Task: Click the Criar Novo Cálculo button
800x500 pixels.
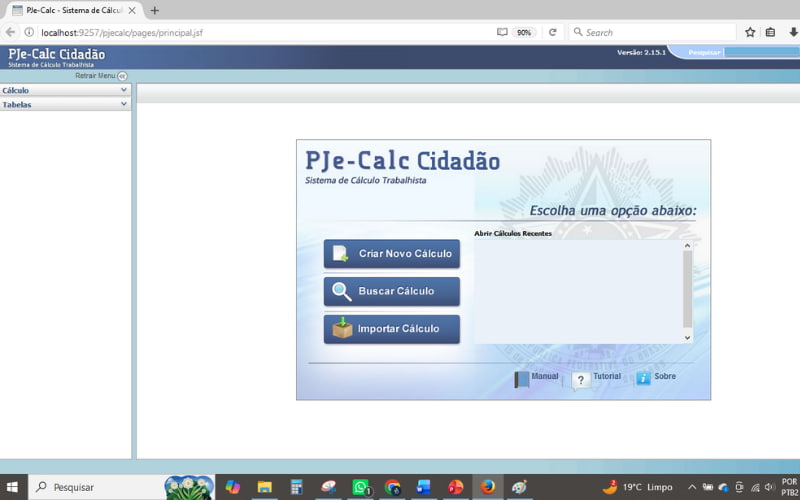Action: tap(391, 254)
